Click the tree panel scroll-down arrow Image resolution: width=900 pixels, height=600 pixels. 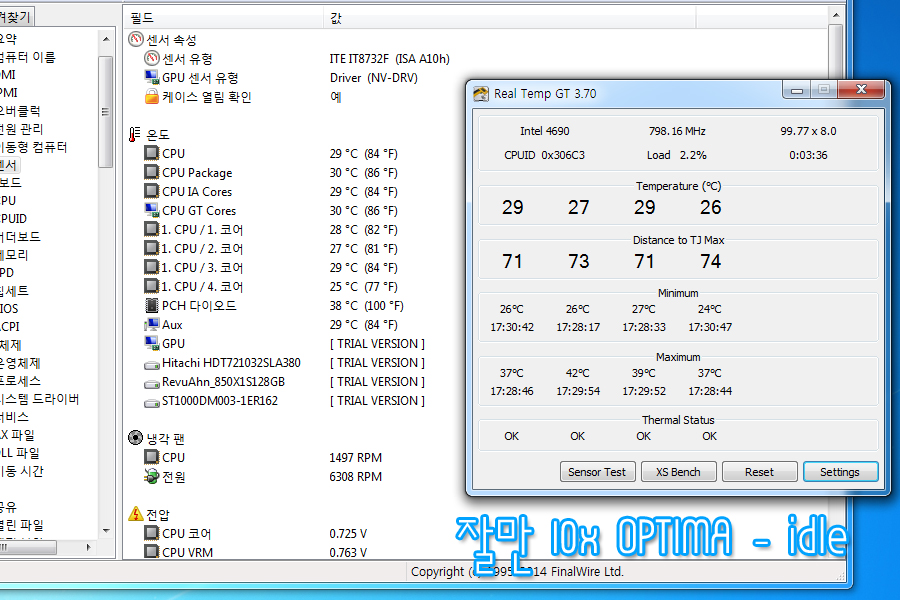(x=106, y=531)
